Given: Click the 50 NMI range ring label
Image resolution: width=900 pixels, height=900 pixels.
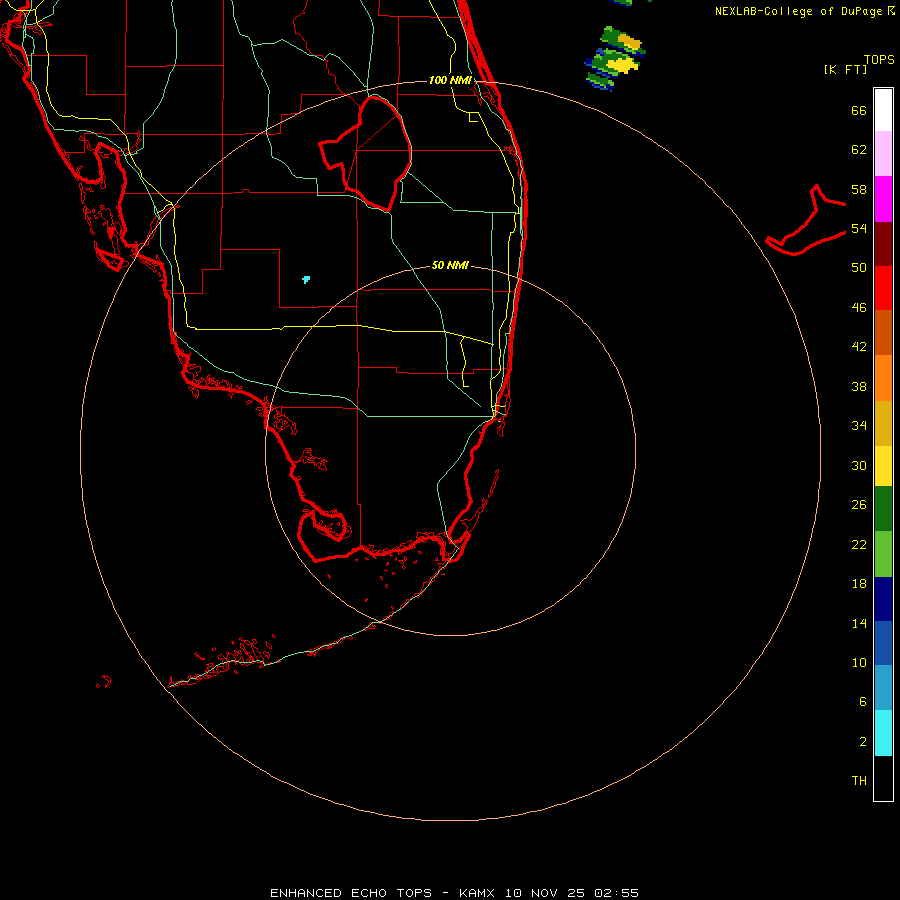Looking at the screenshot, I should click(x=450, y=265).
